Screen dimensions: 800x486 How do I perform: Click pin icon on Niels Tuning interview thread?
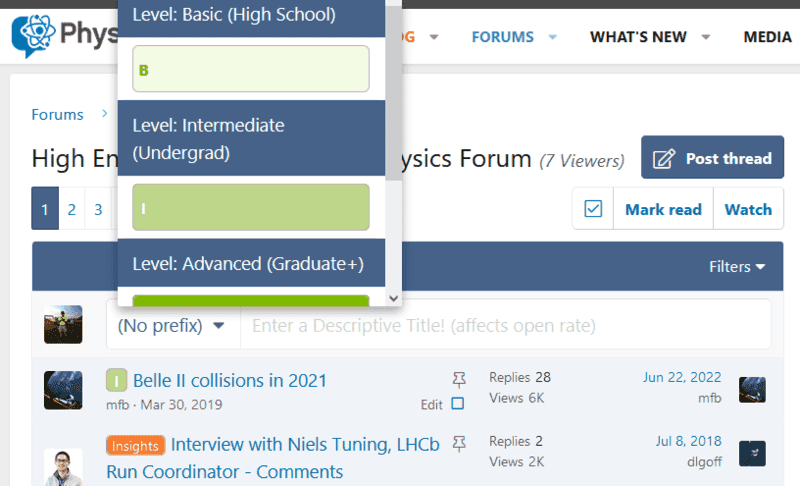pos(459,442)
